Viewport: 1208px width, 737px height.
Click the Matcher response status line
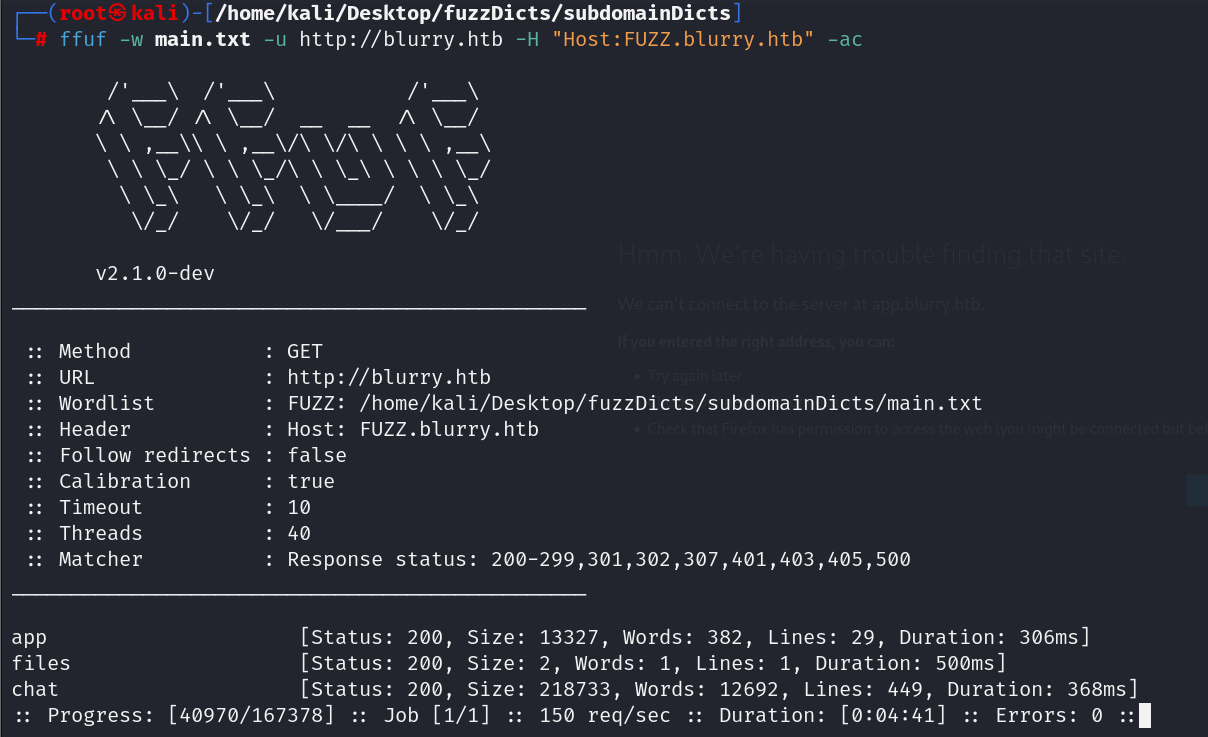(x=469, y=559)
